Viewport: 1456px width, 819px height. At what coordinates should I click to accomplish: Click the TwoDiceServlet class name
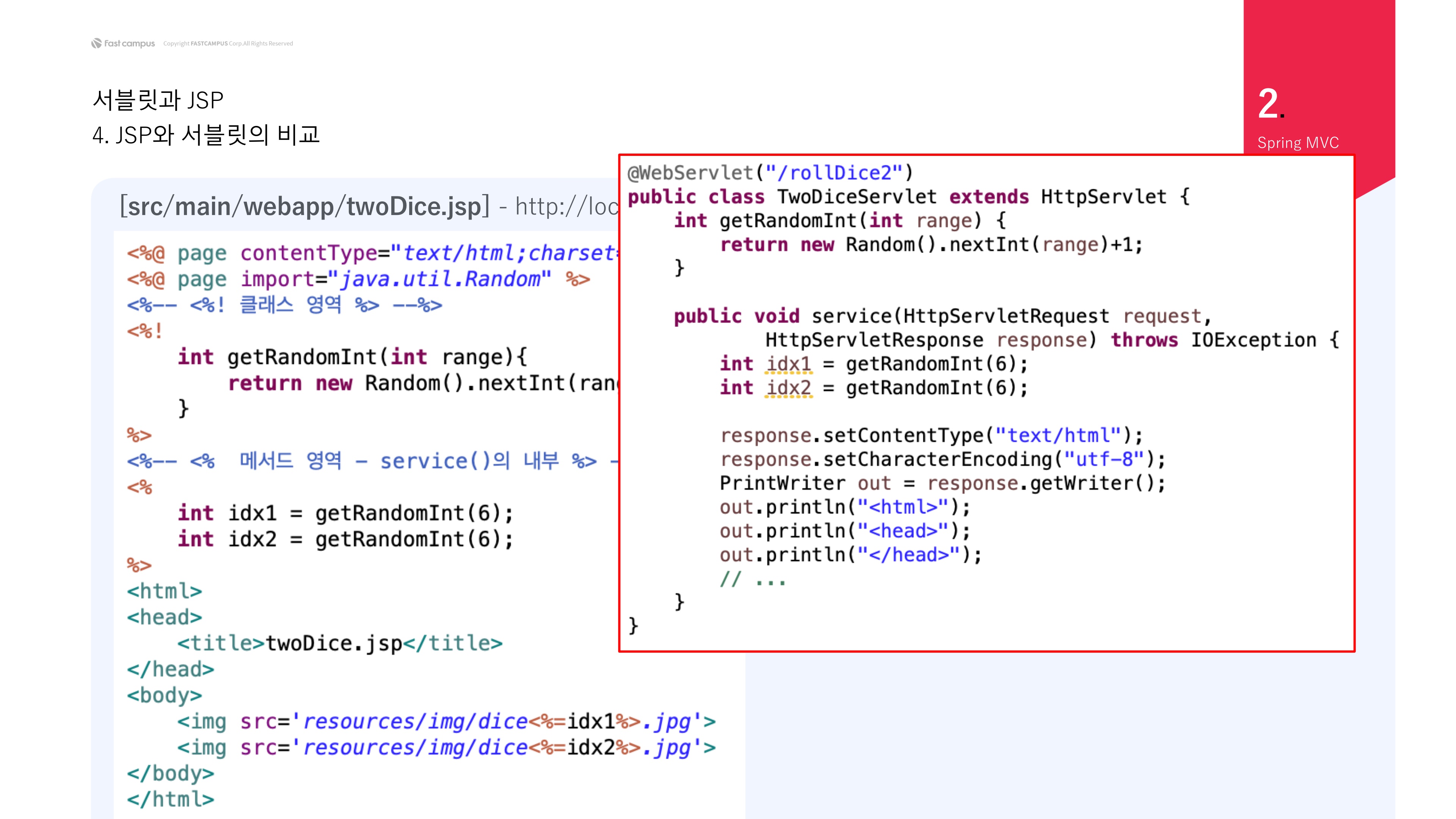pyautogui.click(x=856, y=197)
